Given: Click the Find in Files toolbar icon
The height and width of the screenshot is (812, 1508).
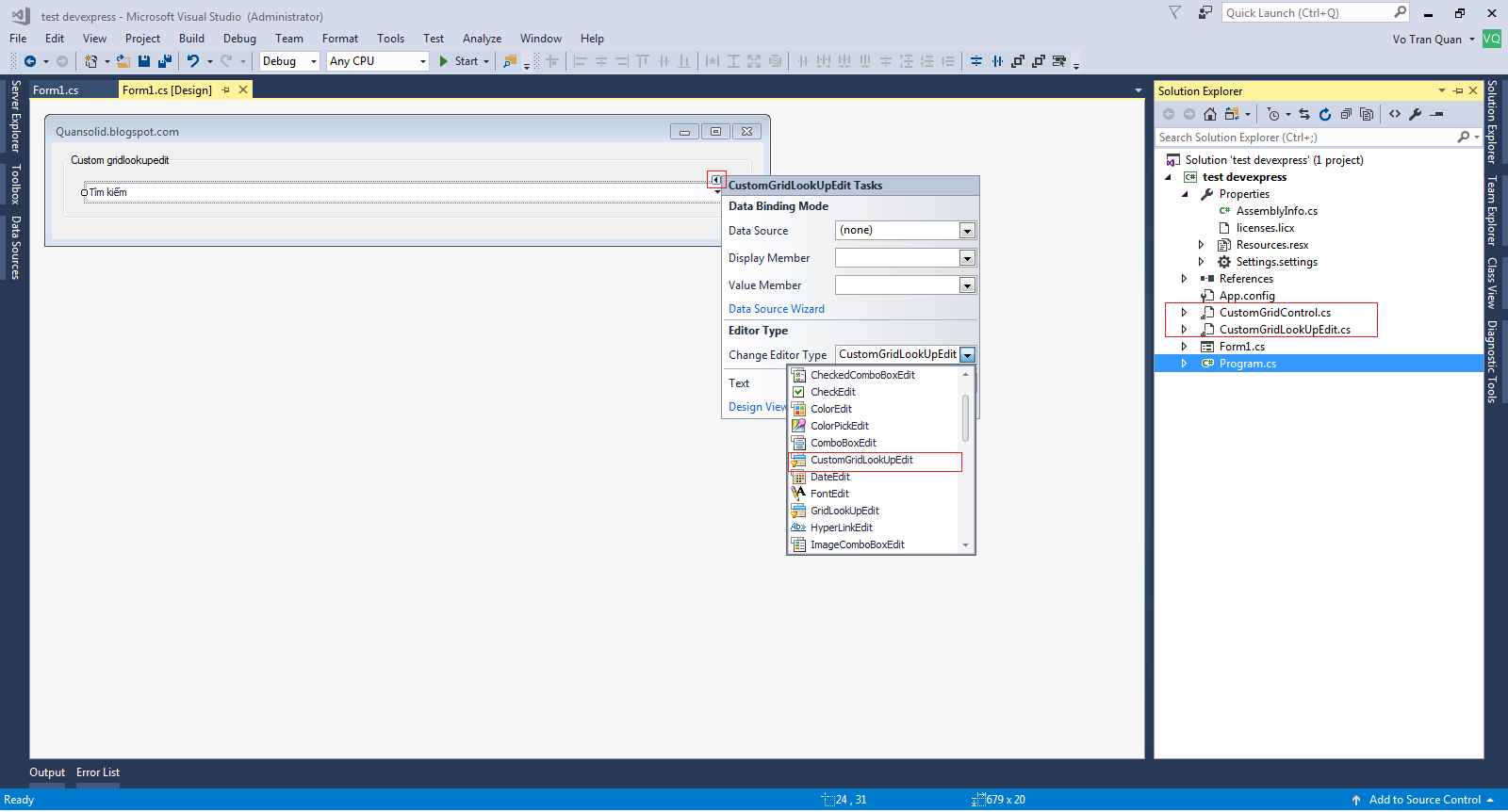Looking at the screenshot, I should click(510, 61).
